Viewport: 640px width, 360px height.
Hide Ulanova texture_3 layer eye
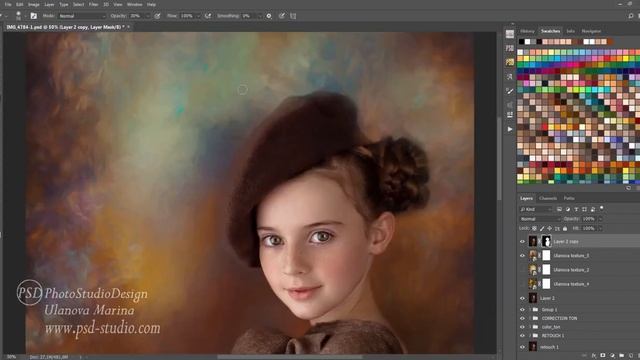(522, 256)
